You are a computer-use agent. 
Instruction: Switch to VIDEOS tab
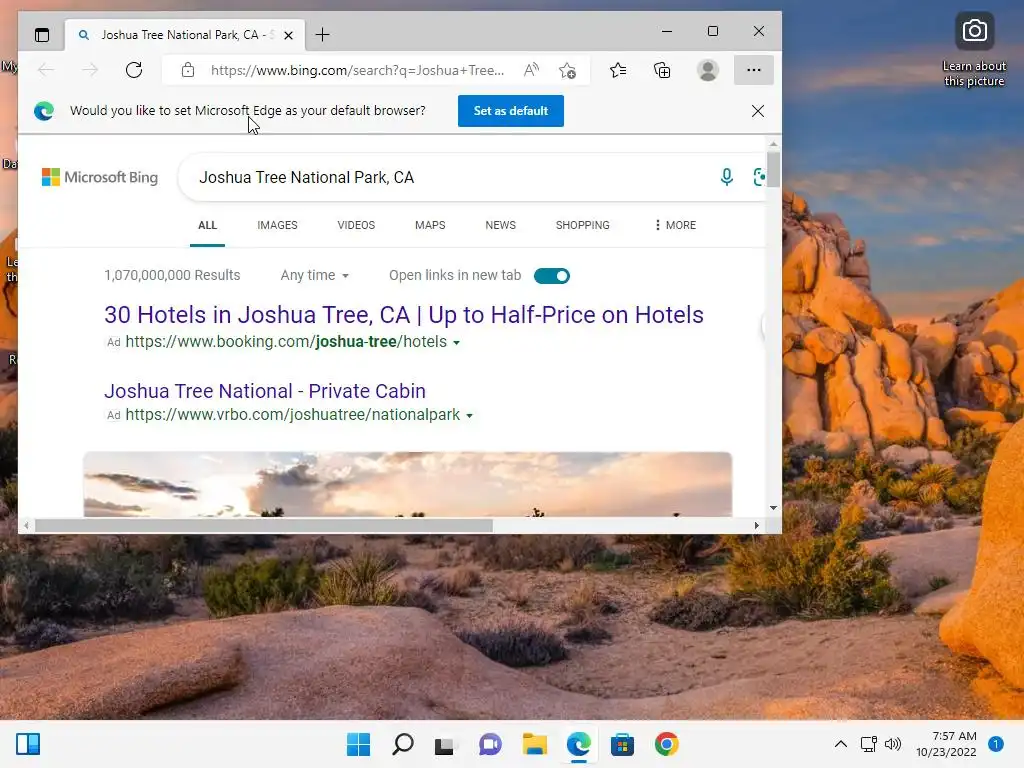[356, 225]
